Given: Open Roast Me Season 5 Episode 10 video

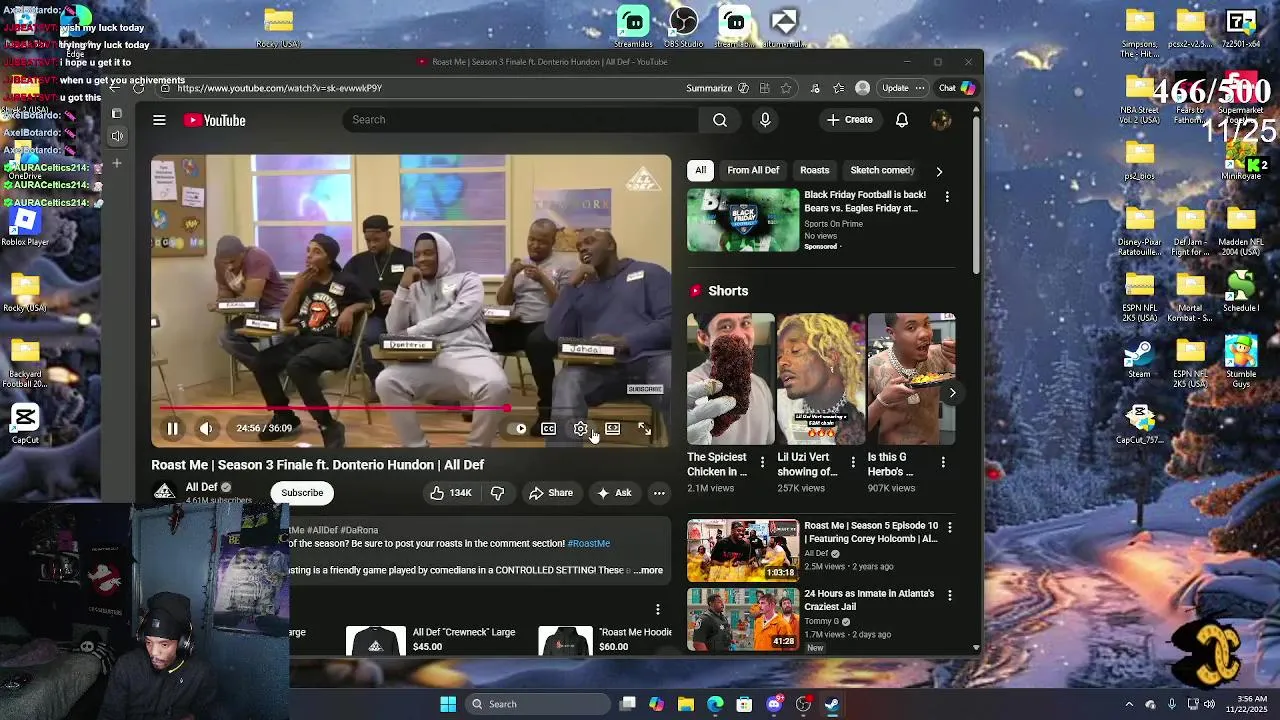Looking at the screenshot, I should (x=743, y=550).
